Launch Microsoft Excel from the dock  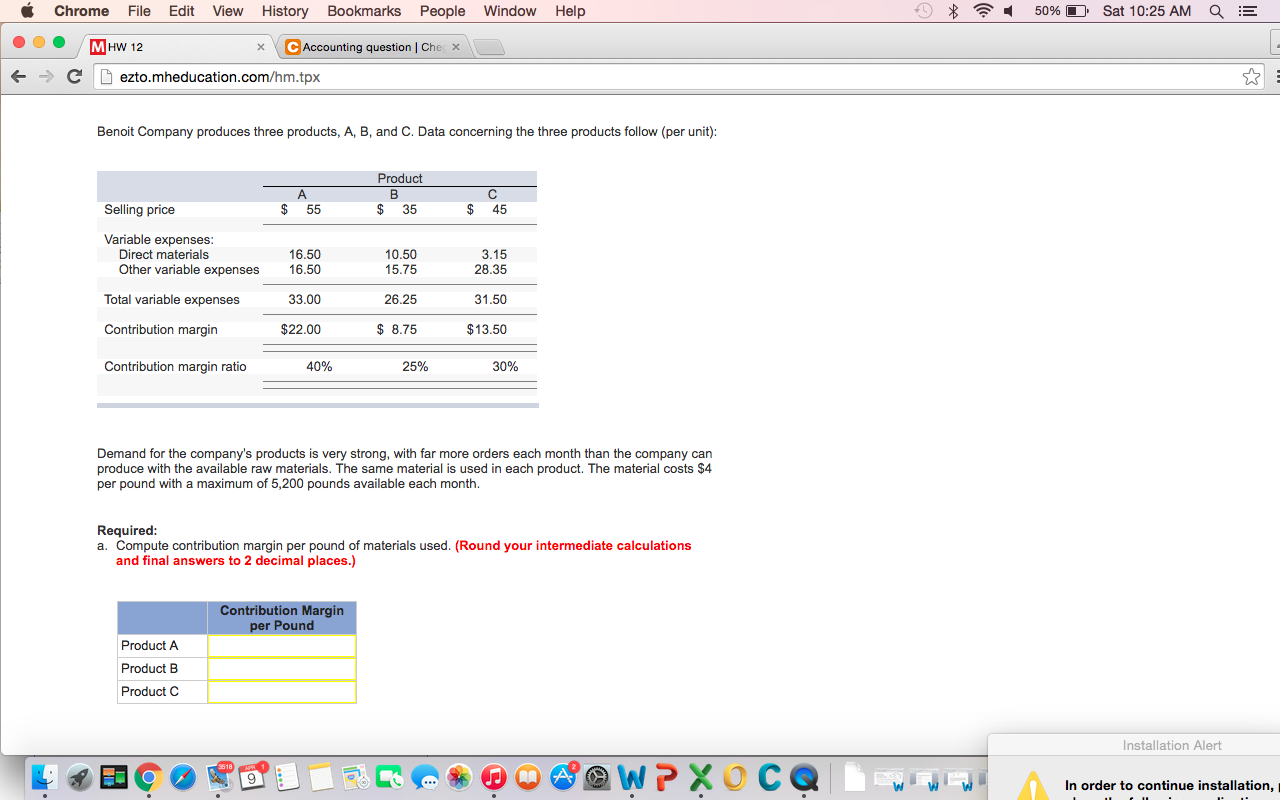click(x=701, y=778)
